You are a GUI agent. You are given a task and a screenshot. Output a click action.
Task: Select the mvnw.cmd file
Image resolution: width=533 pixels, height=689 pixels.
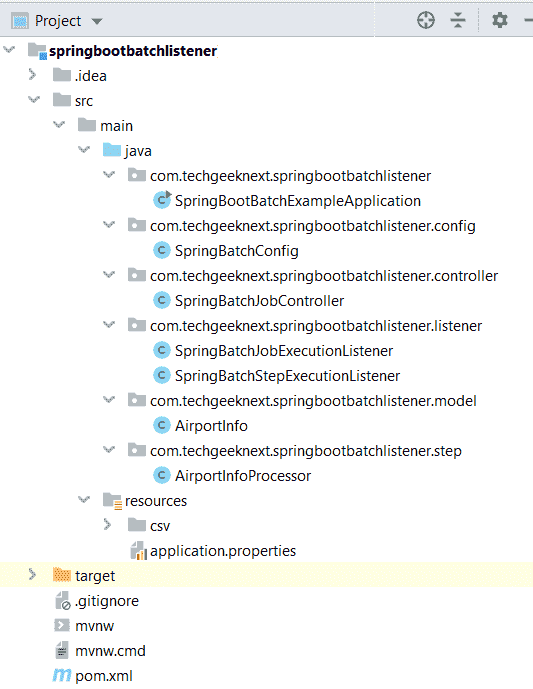pyautogui.click(x=110, y=651)
